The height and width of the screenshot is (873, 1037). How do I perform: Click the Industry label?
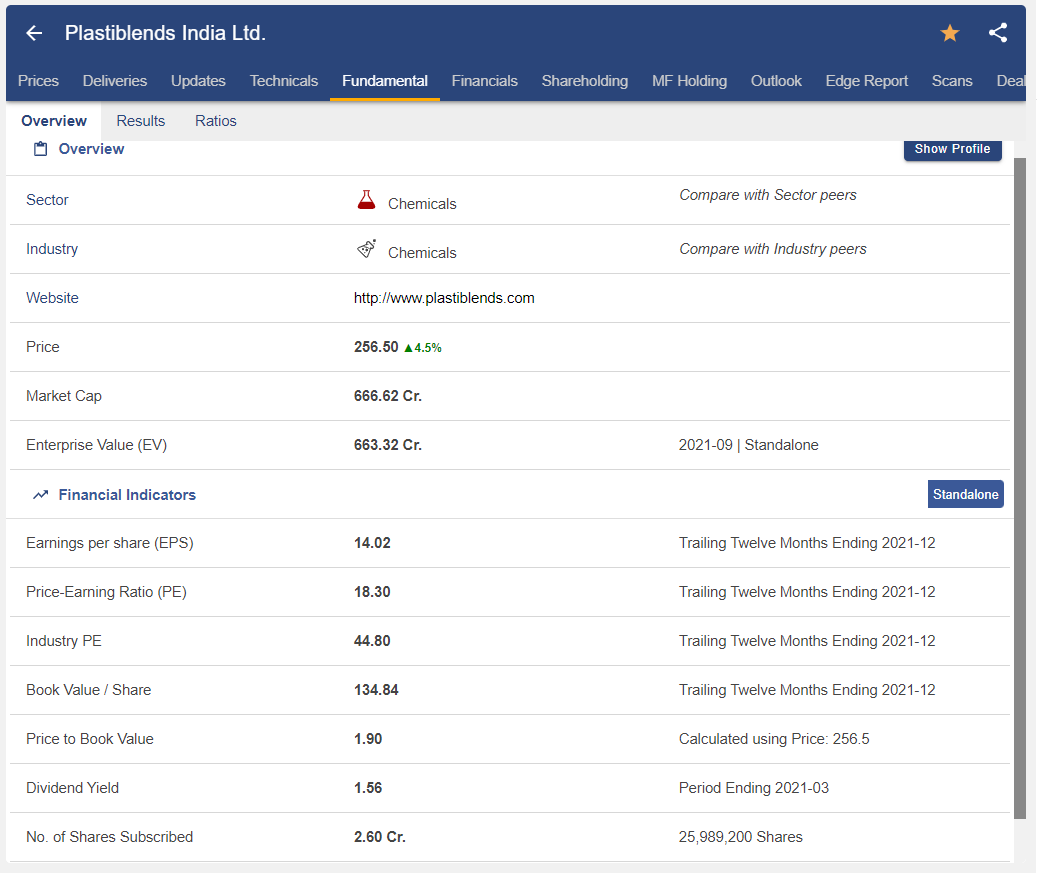(x=52, y=249)
